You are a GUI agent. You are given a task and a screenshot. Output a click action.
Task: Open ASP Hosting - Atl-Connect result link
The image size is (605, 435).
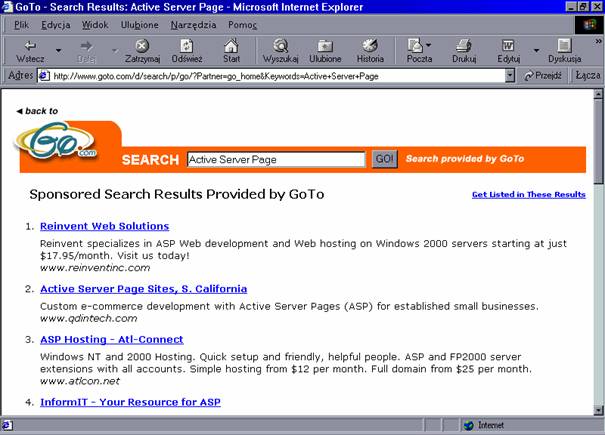coord(111,339)
